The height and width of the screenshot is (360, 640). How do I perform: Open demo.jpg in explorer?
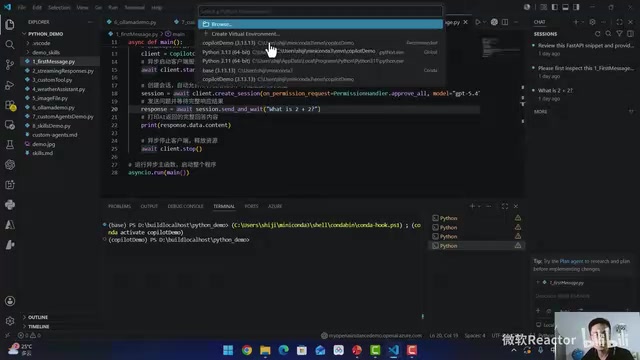coord(44,144)
